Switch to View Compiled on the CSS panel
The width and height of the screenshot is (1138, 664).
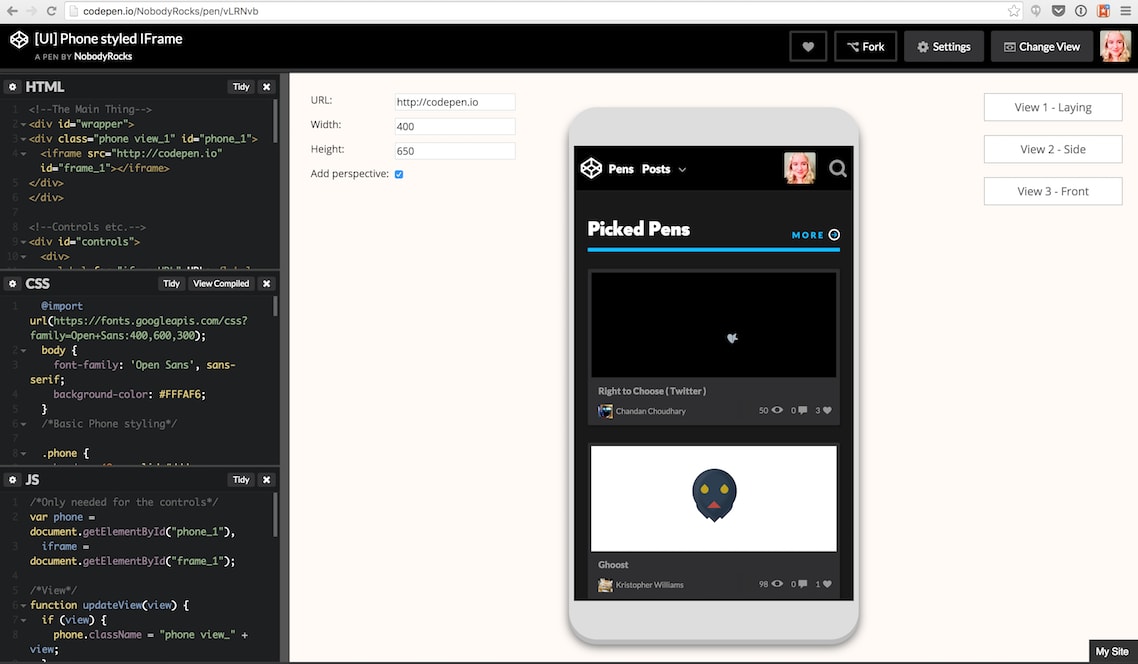coord(220,283)
